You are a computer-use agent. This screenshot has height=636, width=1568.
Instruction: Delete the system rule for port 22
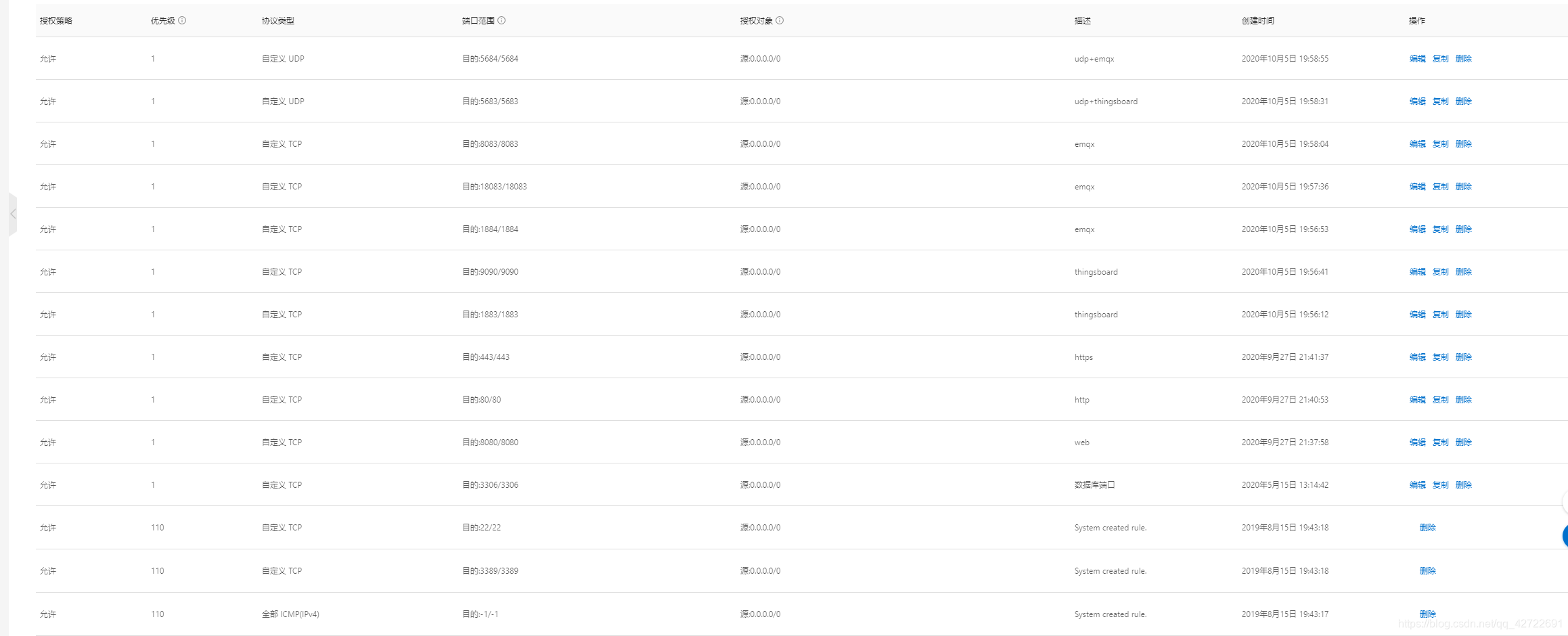(1427, 528)
